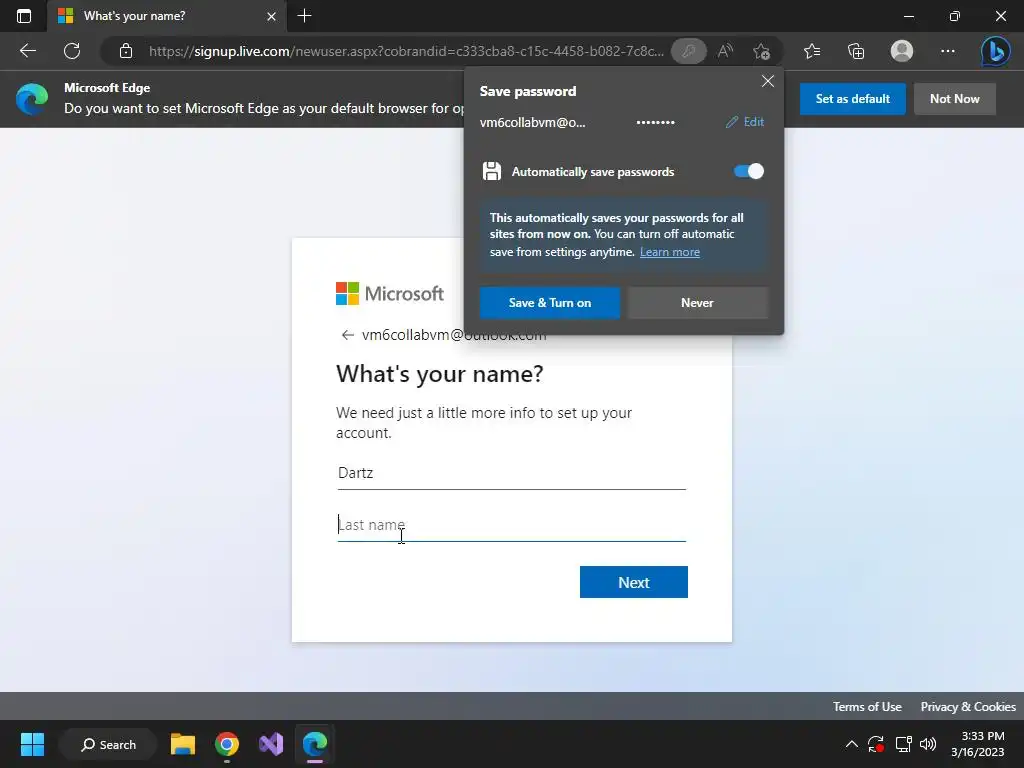Image resolution: width=1024 pixels, height=768 pixels.
Task: Open the Read aloud icon
Action: click(725, 51)
